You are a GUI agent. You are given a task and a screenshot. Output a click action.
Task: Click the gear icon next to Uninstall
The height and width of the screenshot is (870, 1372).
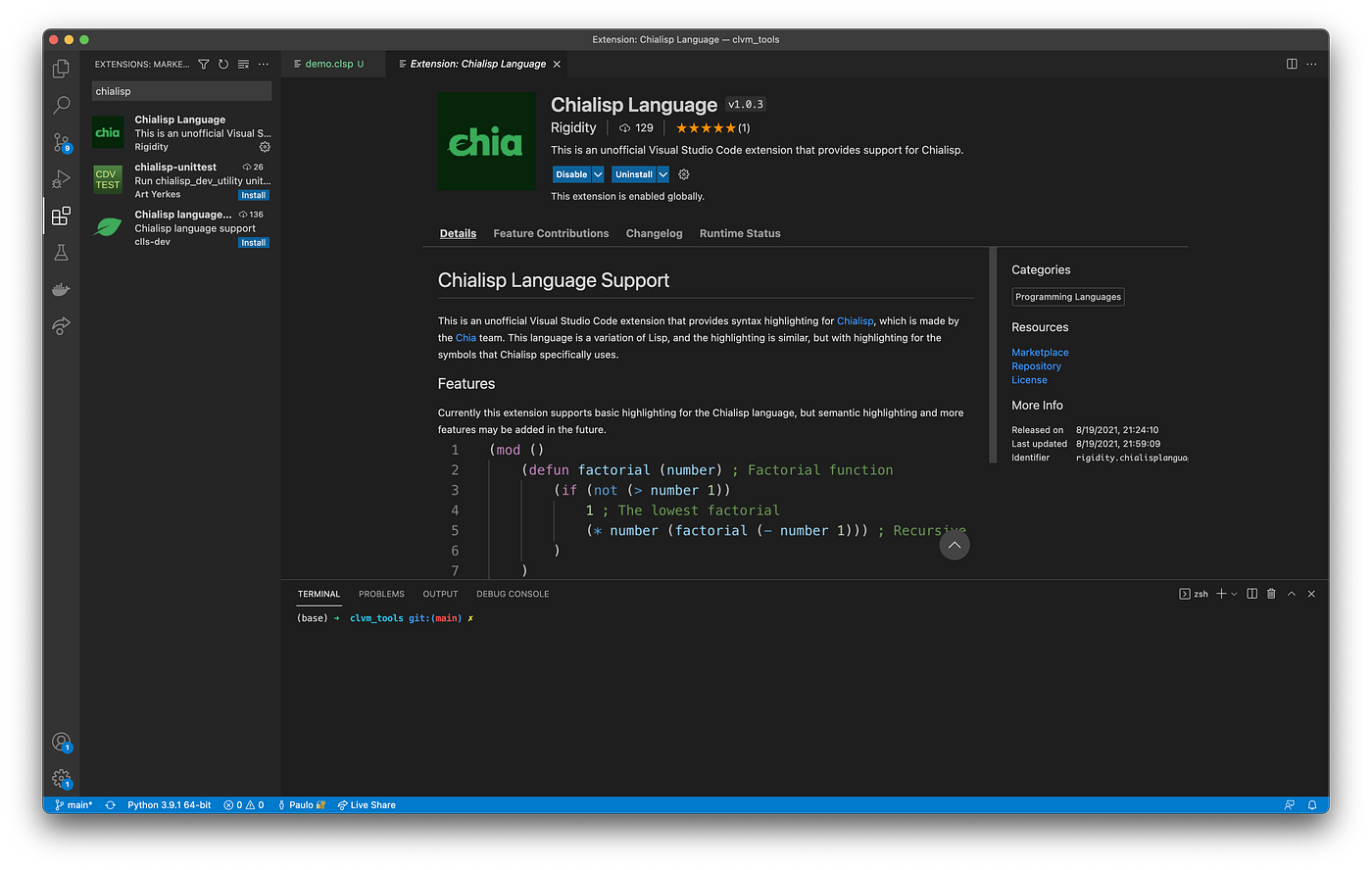click(684, 174)
